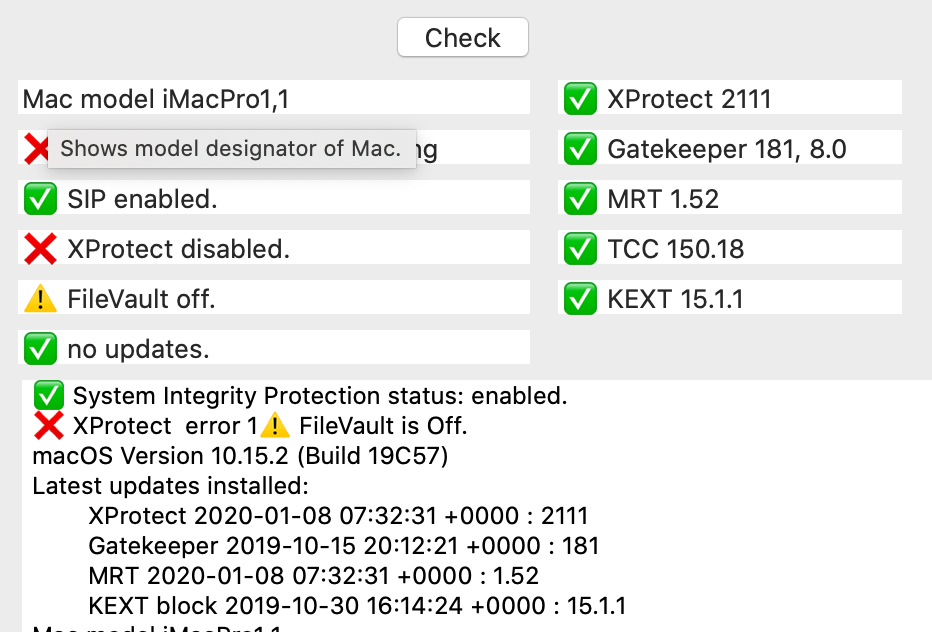Screen dimensions: 932x632
Task: Click the warning icon before FileVault is Off
Action: (275, 426)
